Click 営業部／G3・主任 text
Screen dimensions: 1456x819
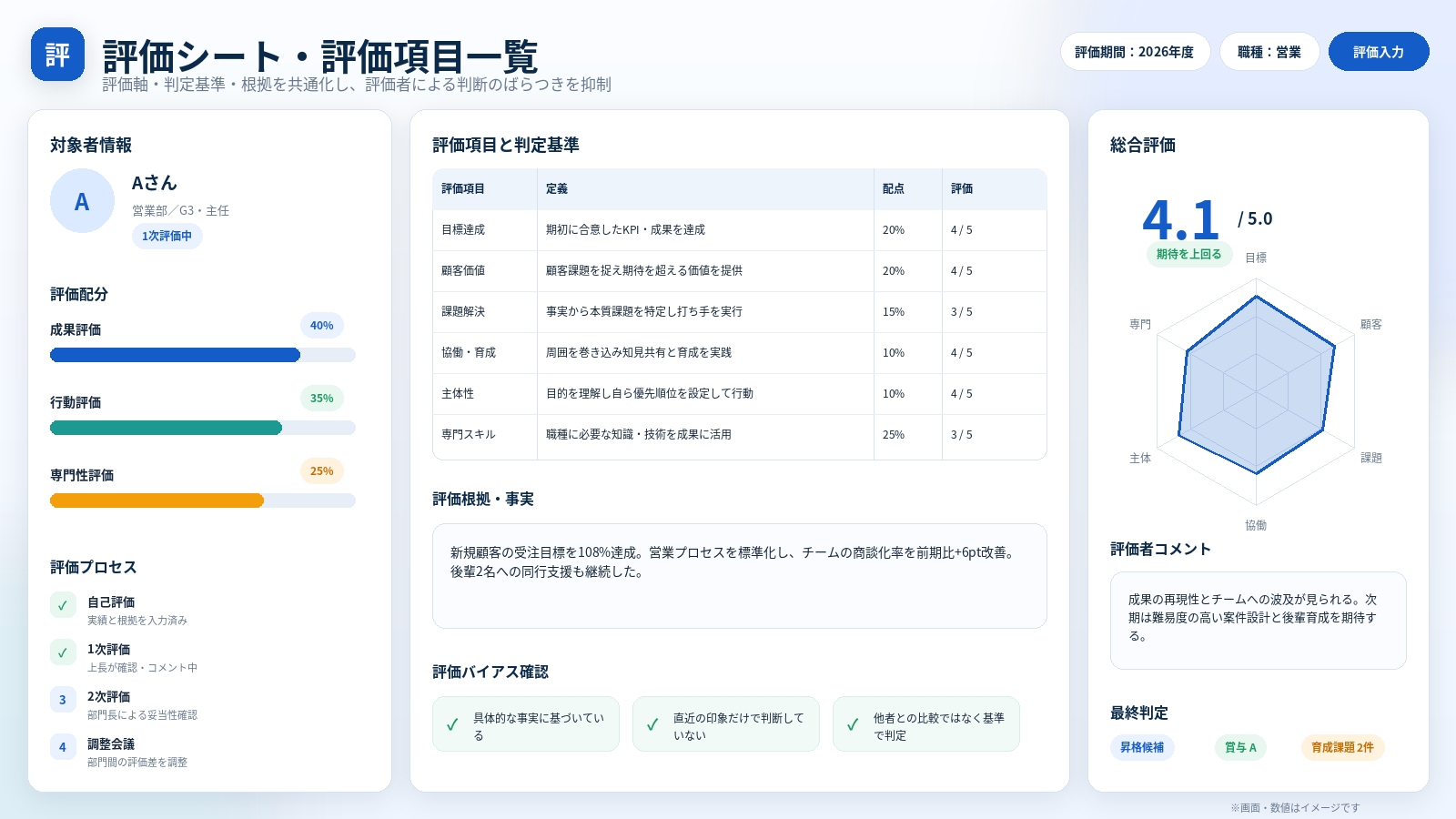pos(180,211)
